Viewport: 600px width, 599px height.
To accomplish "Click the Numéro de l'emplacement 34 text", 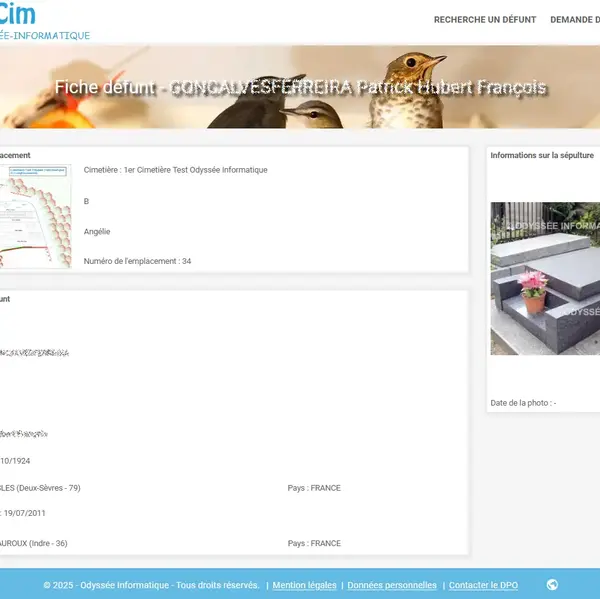I will (x=137, y=261).
